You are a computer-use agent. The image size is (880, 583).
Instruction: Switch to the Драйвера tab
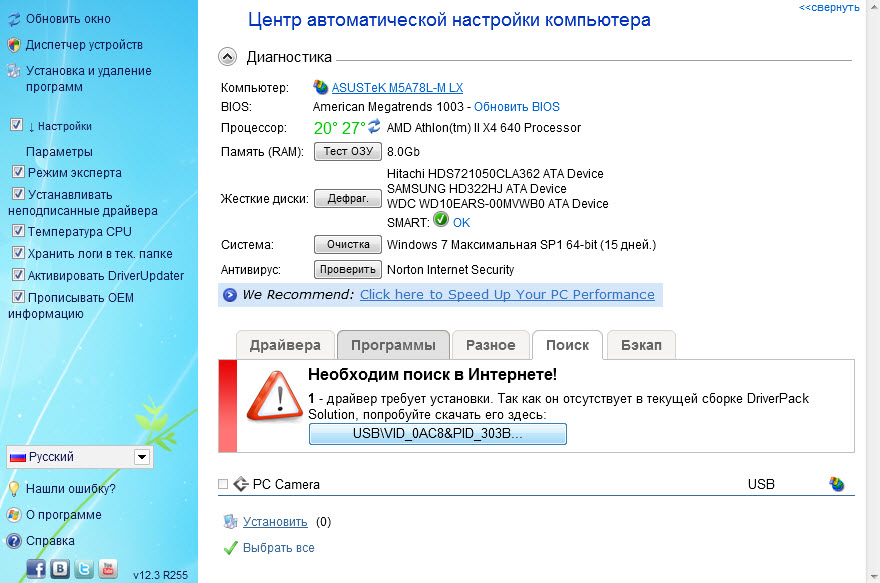pos(285,345)
